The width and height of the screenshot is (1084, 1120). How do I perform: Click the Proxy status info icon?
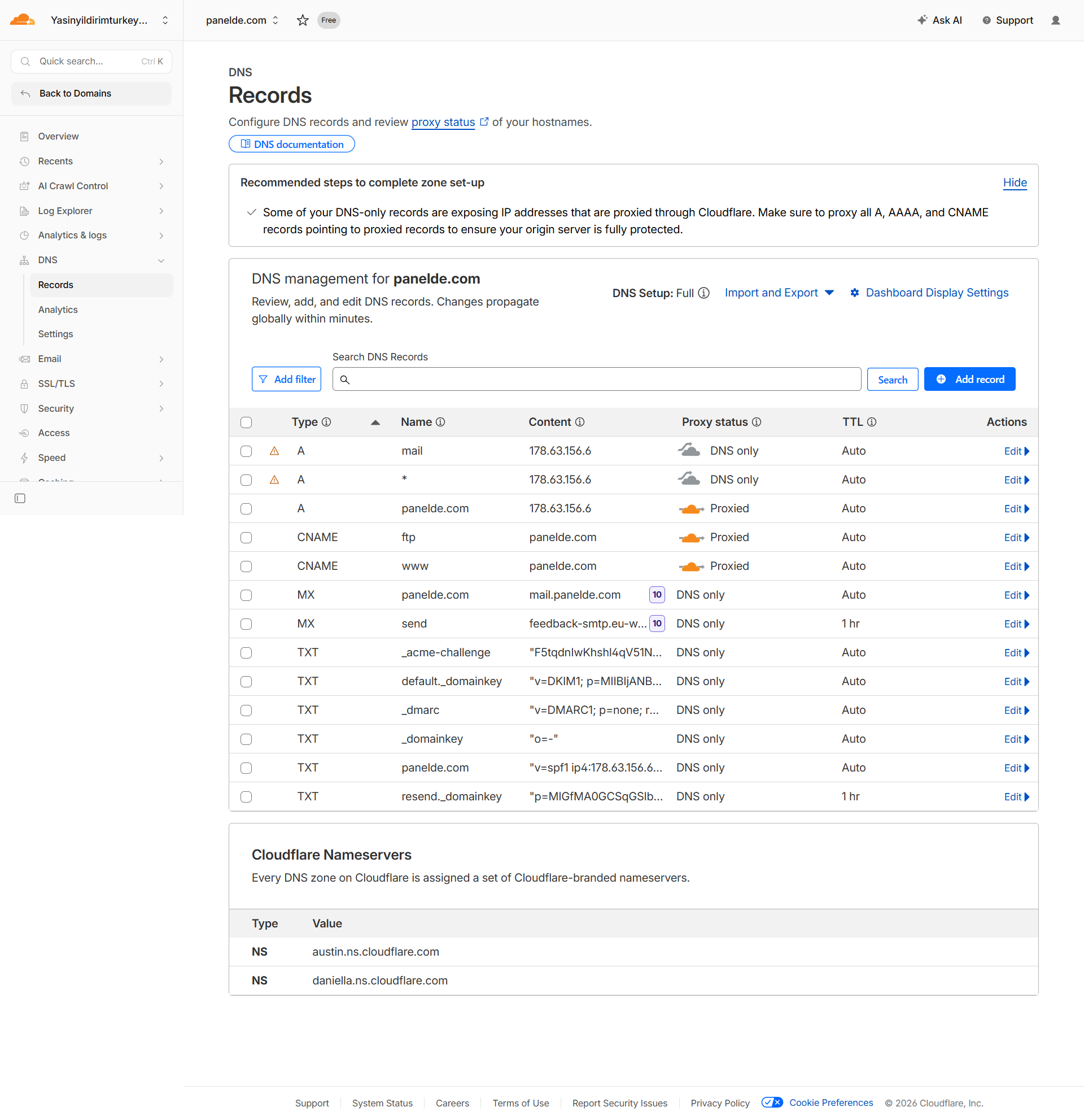(757, 422)
